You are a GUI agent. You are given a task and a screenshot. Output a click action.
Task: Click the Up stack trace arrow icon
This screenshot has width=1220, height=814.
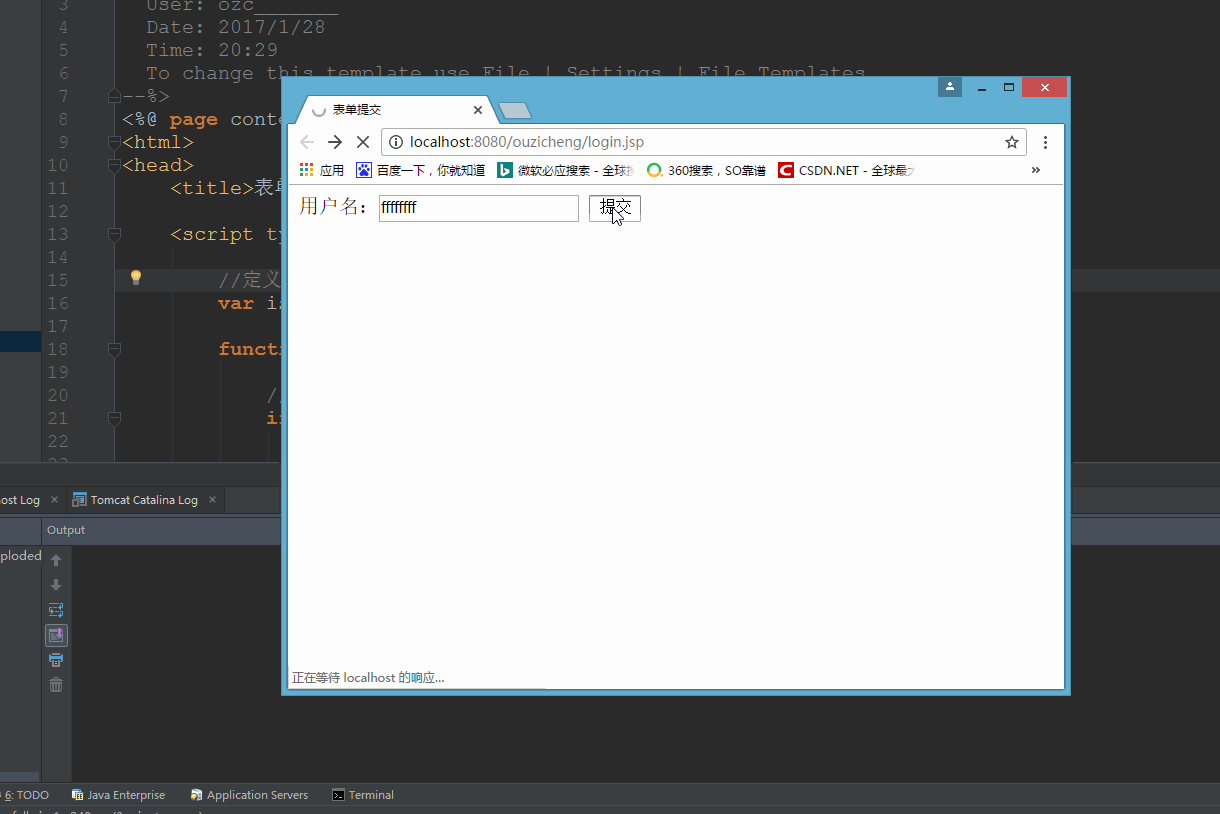56,560
